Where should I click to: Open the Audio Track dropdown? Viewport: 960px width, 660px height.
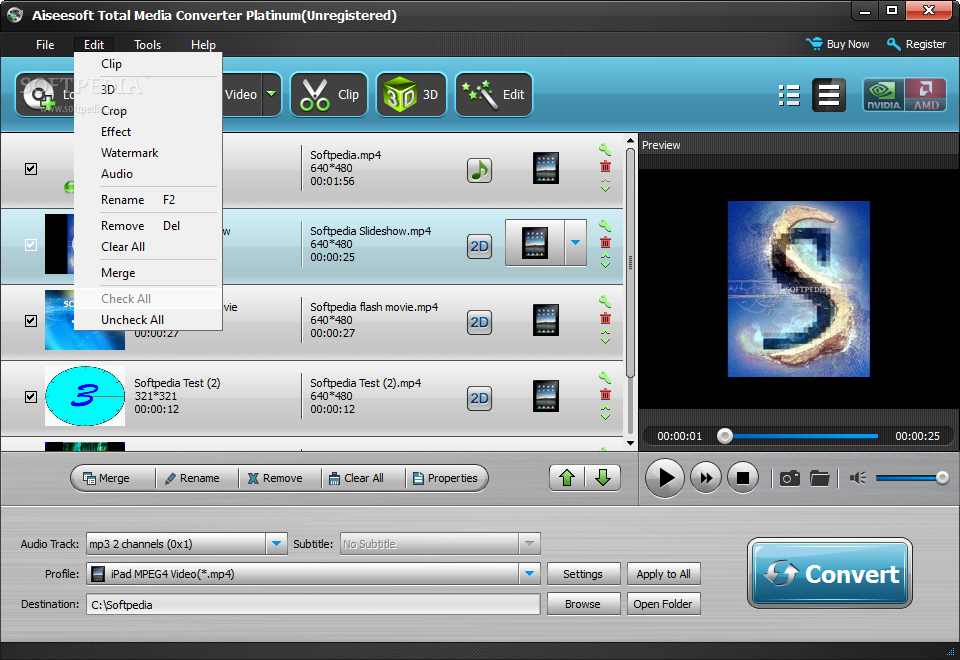tap(276, 544)
